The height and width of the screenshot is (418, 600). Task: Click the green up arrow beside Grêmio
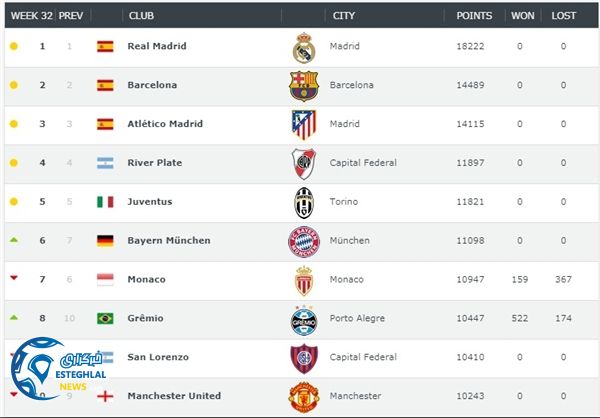pos(13,318)
